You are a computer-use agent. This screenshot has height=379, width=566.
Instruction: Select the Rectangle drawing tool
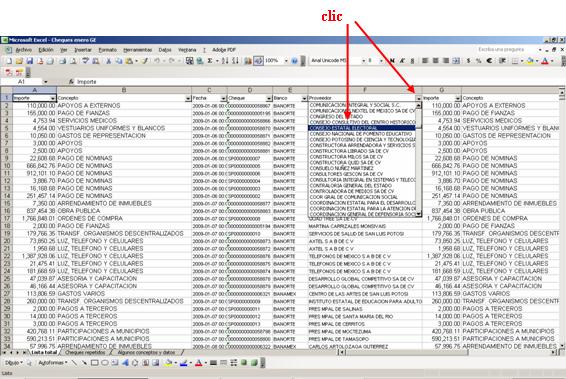click(x=95, y=363)
